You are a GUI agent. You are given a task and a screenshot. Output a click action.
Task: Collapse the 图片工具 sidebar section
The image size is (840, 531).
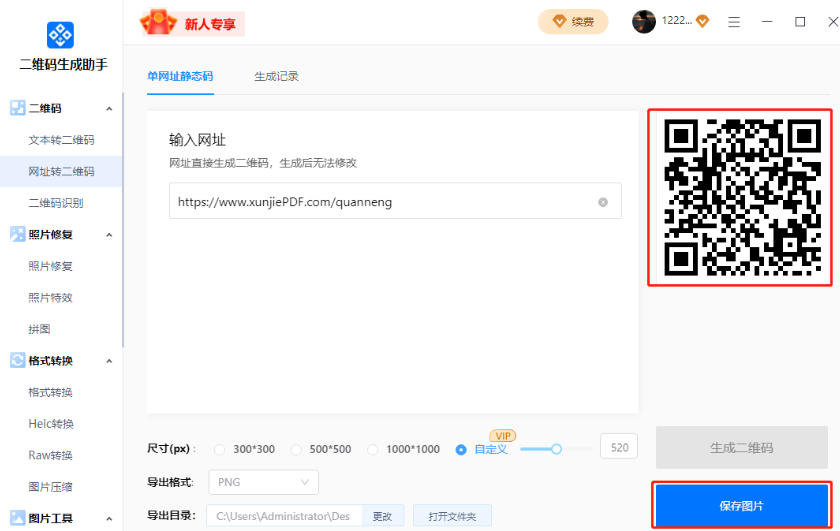coord(109,519)
